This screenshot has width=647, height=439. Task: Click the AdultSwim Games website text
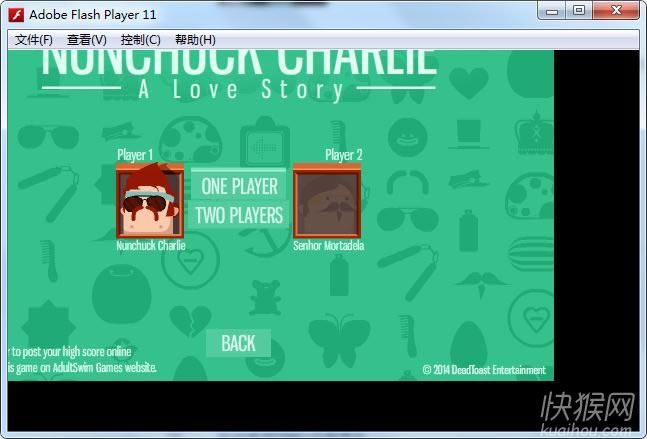click(82, 368)
